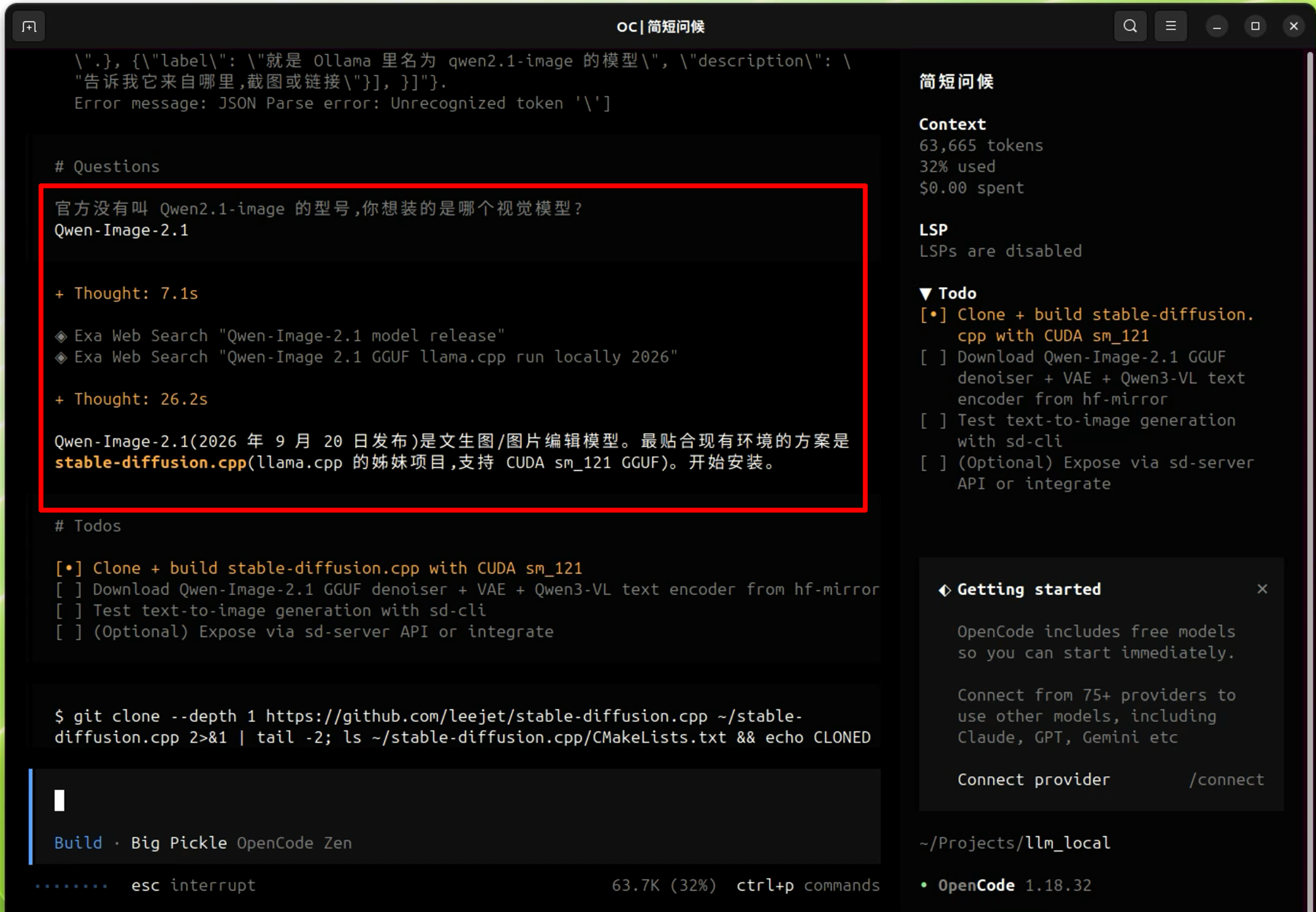Viewport: 1316px width, 912px height.
Task: Click the /connect command shortcut
Action: 1226,780
